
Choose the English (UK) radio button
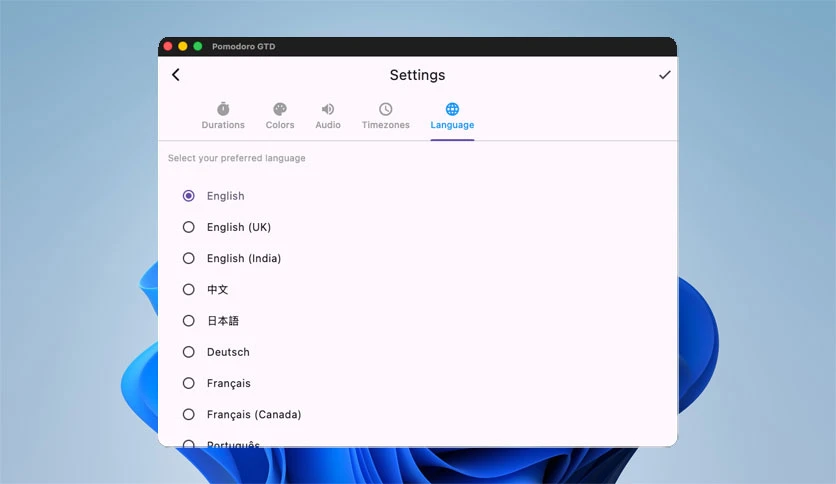tap(188, 227)
